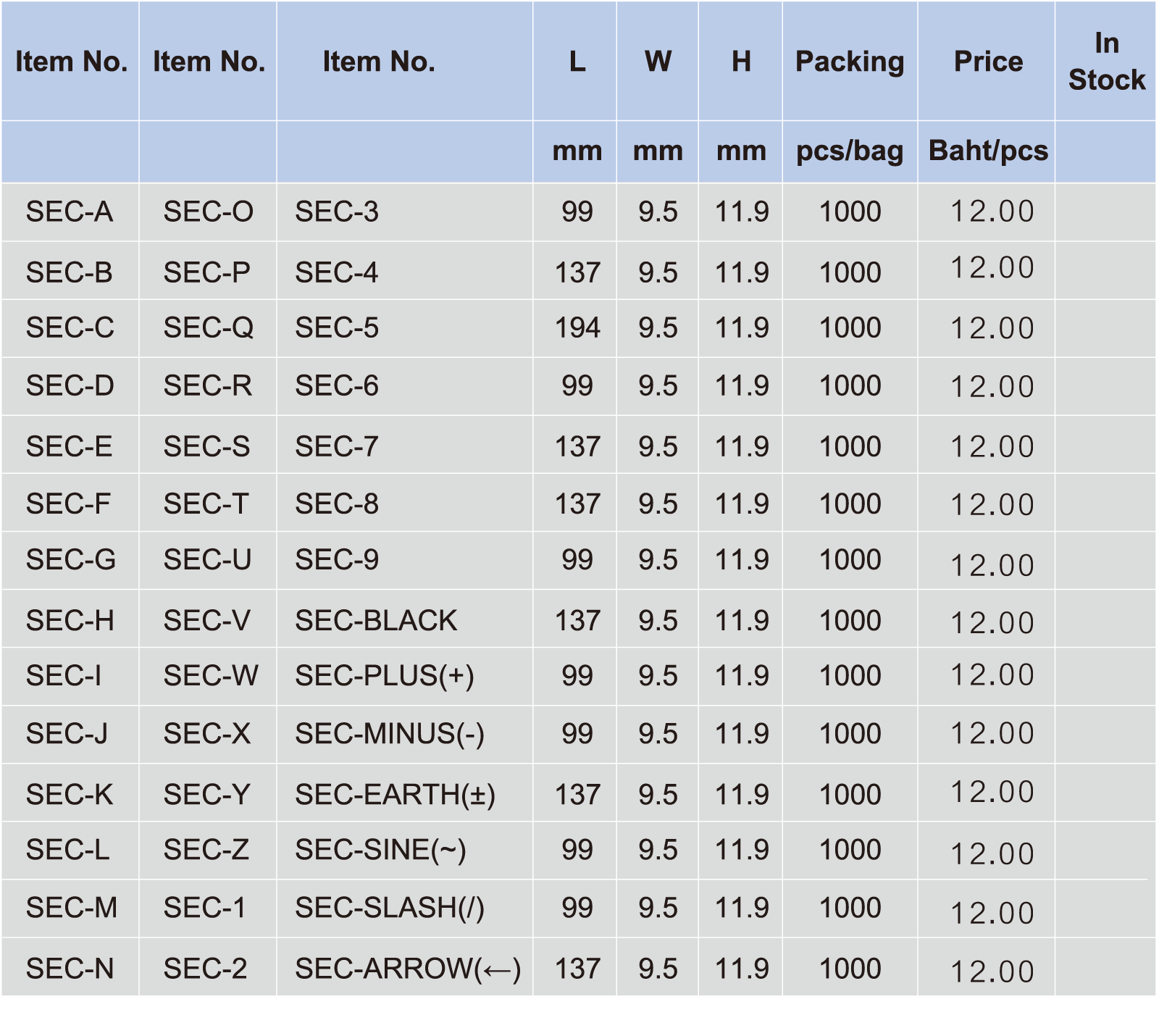Select the SEC-Z item cell

point(206,849)
